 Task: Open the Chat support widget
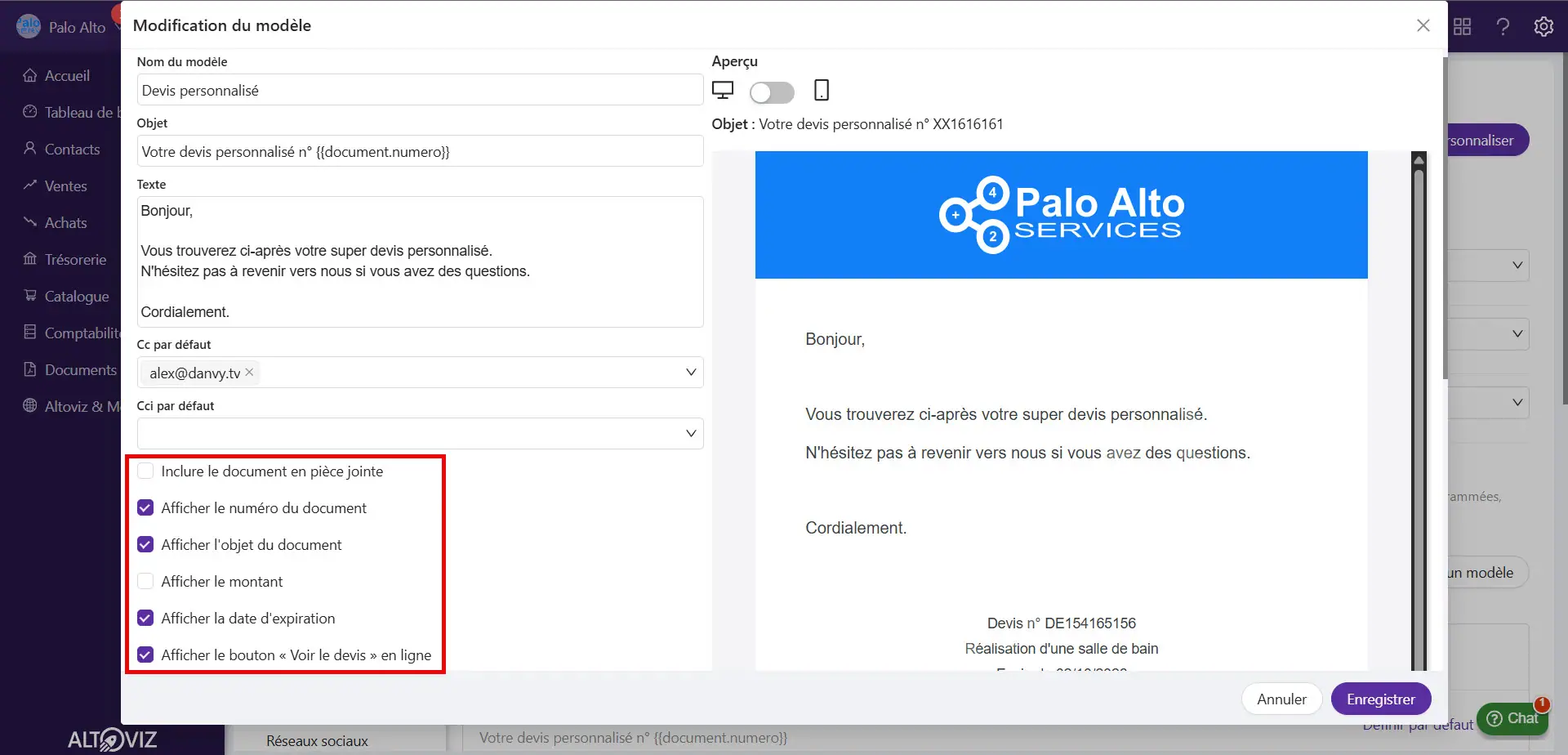click(x=1513, y=718)
